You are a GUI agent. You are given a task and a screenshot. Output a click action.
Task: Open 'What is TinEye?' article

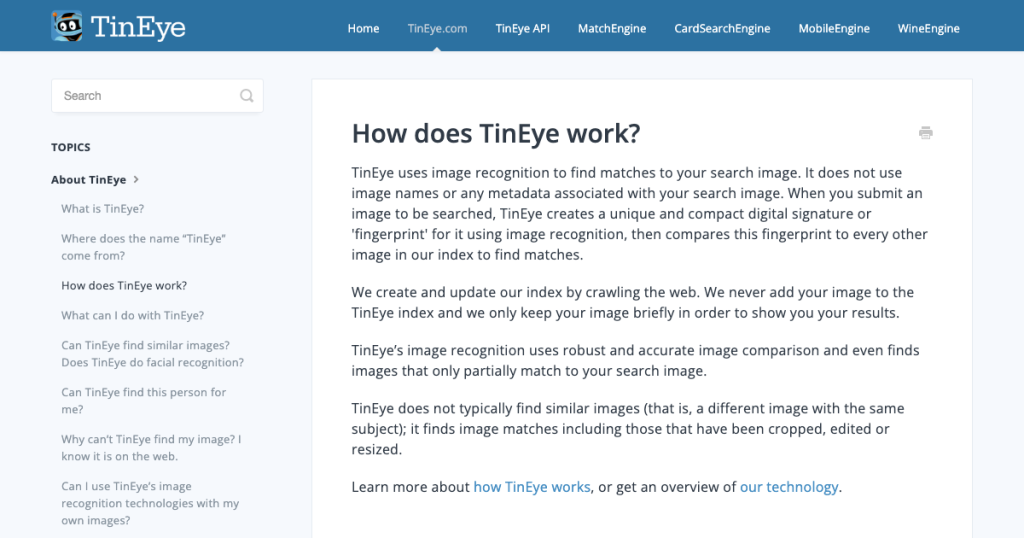[103, 209]
